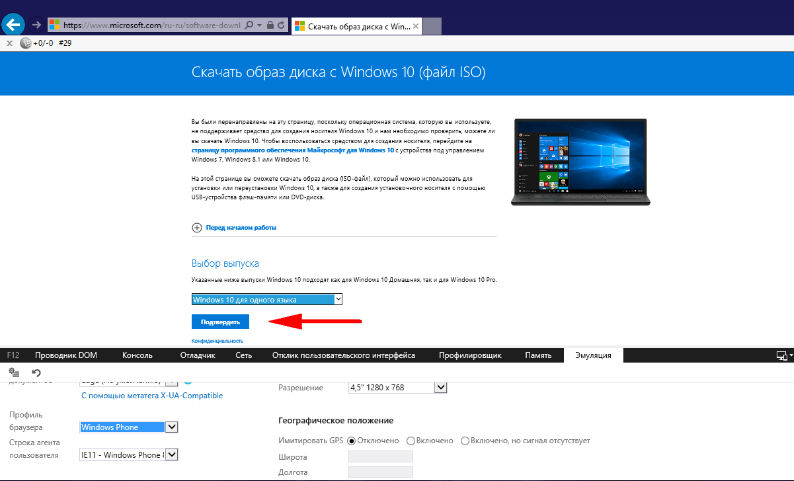The image size is (794, 481).
Task: Close the add-on toolbar with the X
Action: click(9, 43)
